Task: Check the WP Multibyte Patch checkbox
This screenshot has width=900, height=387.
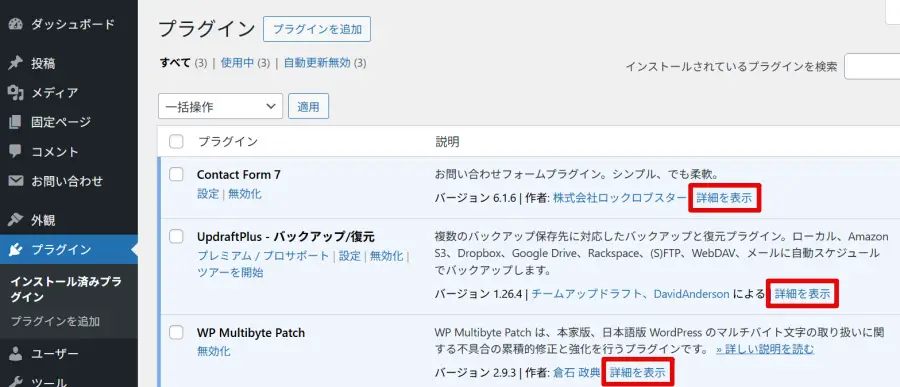Action: pyautogui.click(x=176, y=332)
